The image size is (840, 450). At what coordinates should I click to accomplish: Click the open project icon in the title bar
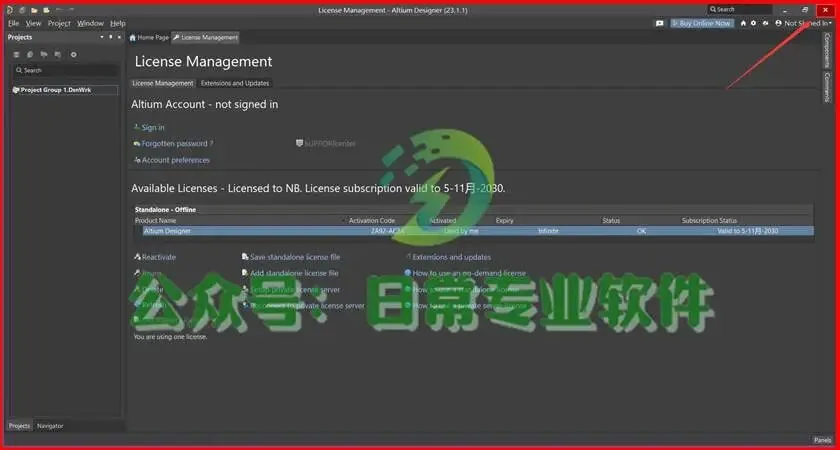pos(47,10)
